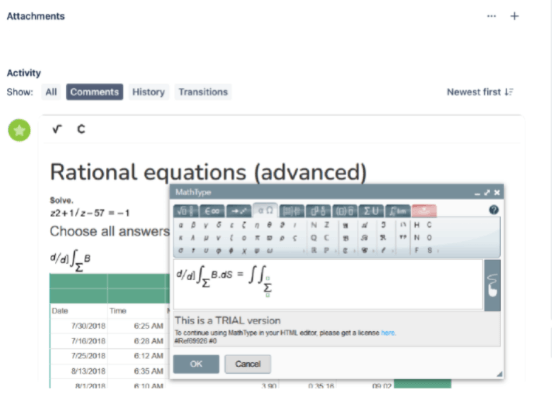Insert Greek letter rho

tap(282, 238)
